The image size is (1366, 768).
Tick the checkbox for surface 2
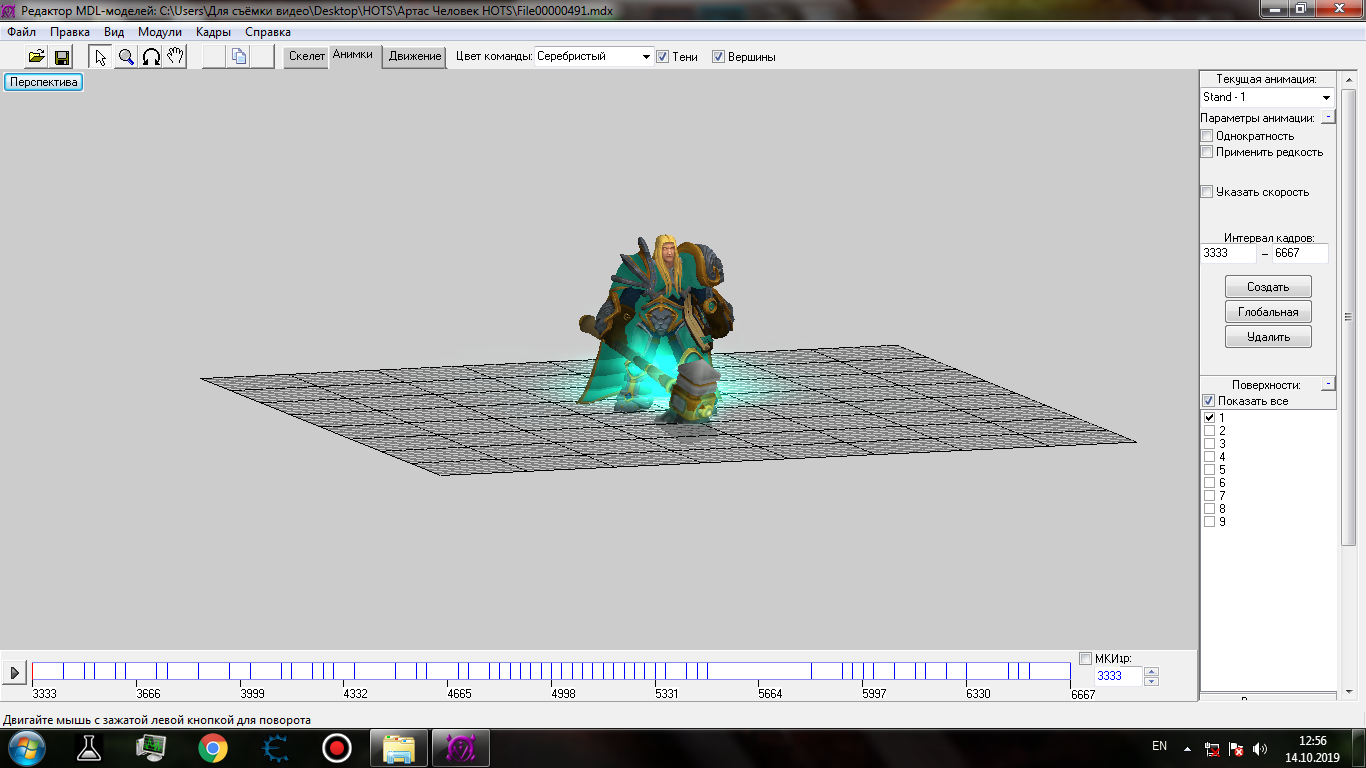(x=1210, y=431)
